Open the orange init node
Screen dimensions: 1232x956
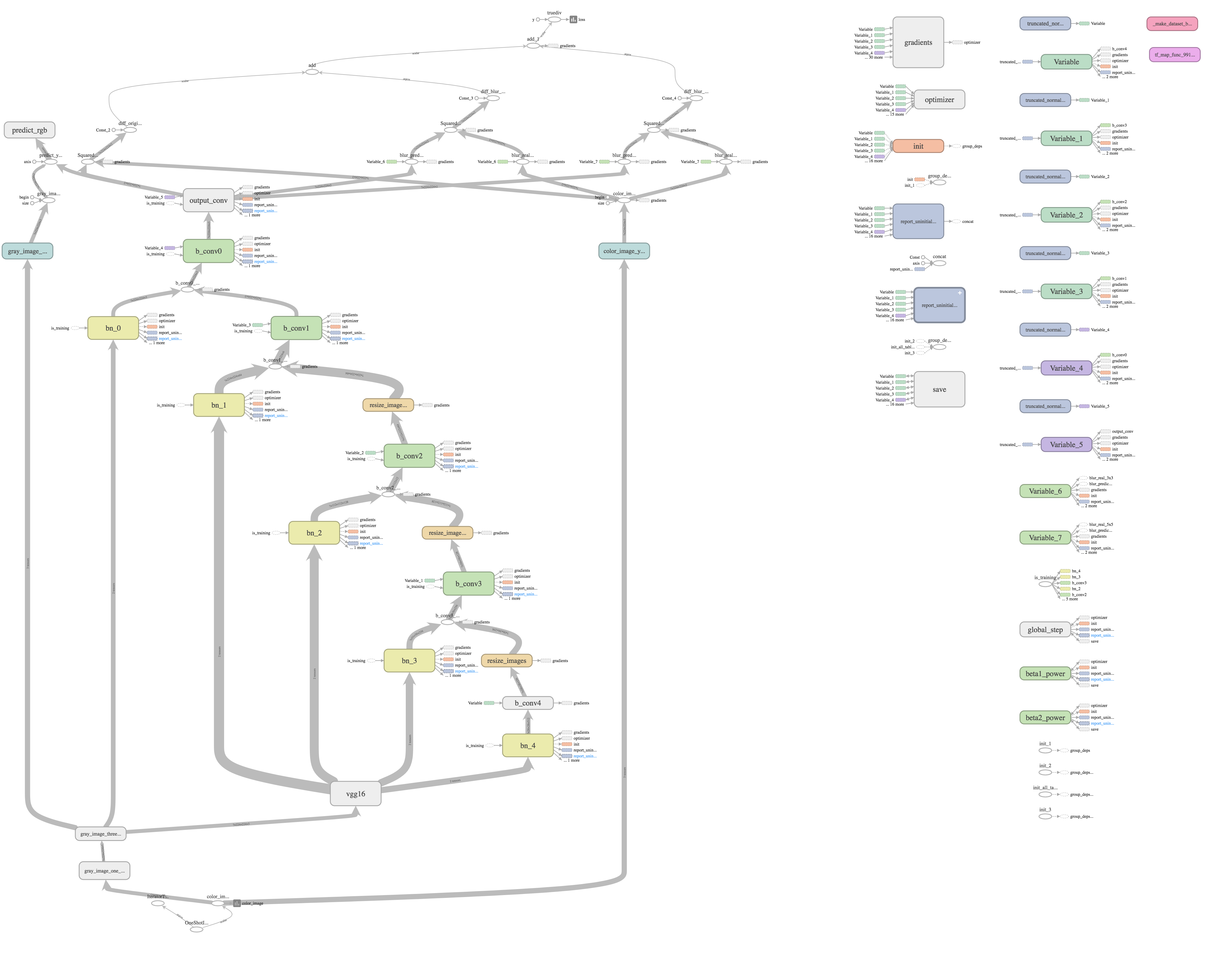point(918,146)
